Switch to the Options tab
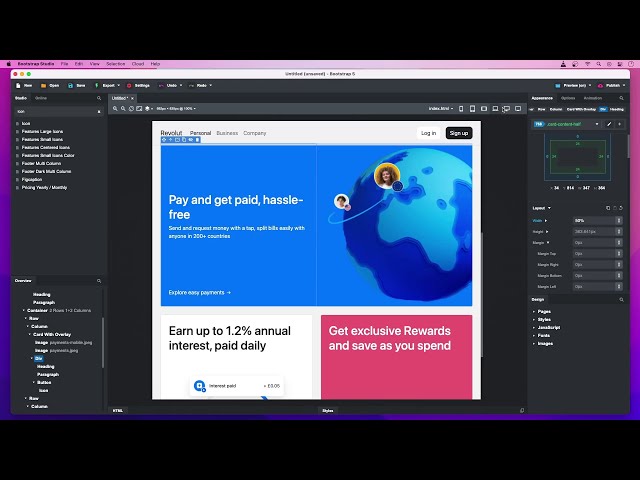This screenshot has height=480, width=640. (568, 98)
